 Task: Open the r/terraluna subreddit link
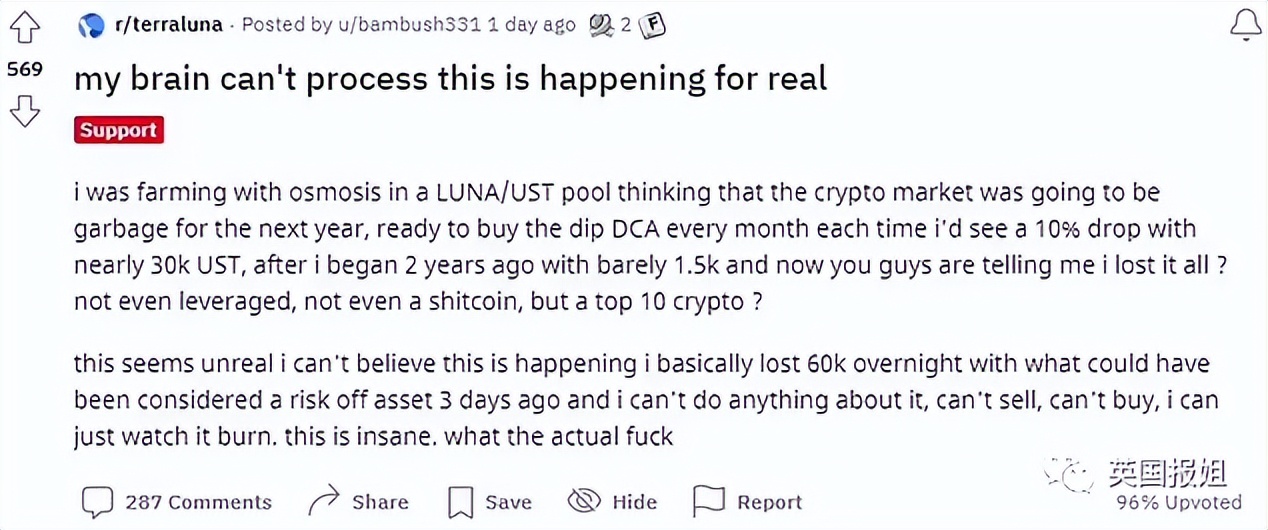[170, 25]
